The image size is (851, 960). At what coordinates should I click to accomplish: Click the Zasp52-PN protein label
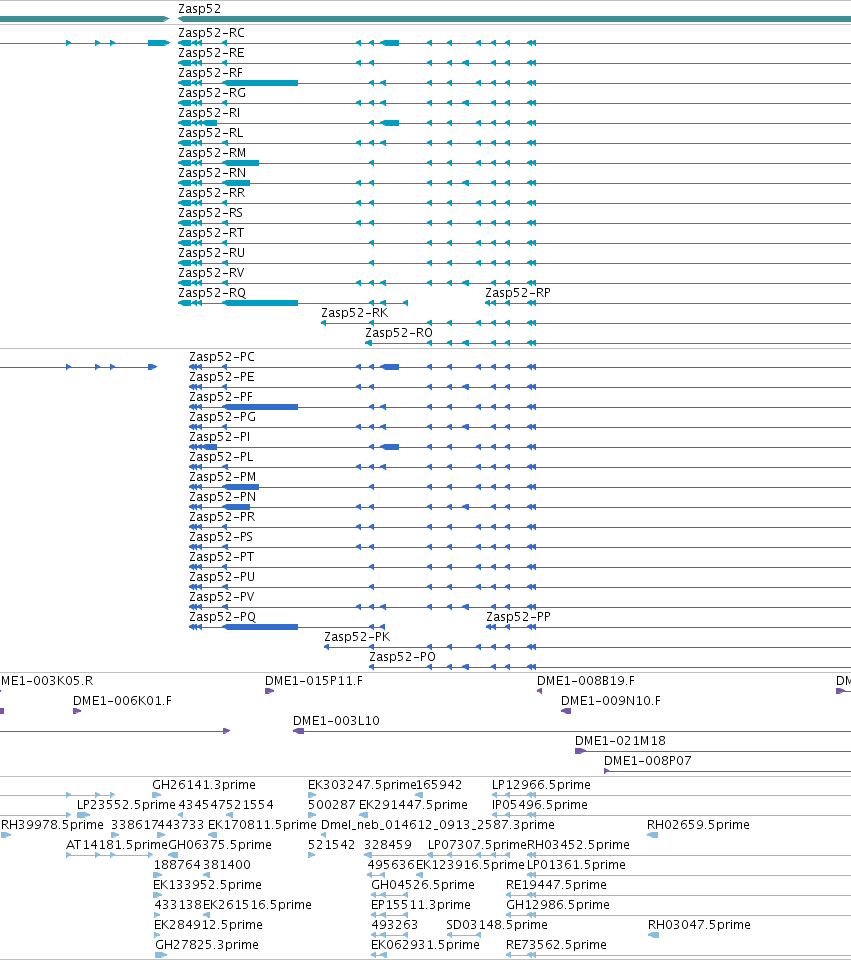point(222,497)
